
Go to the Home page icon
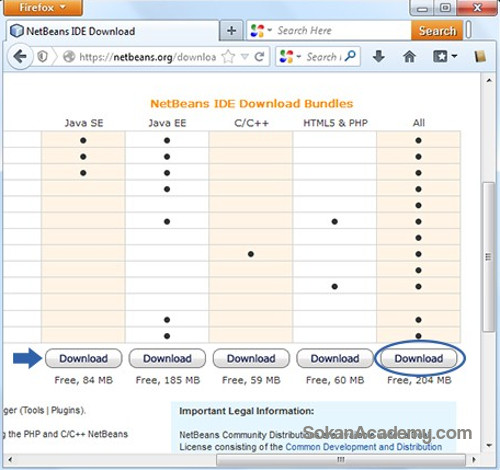tap(409, 57)
